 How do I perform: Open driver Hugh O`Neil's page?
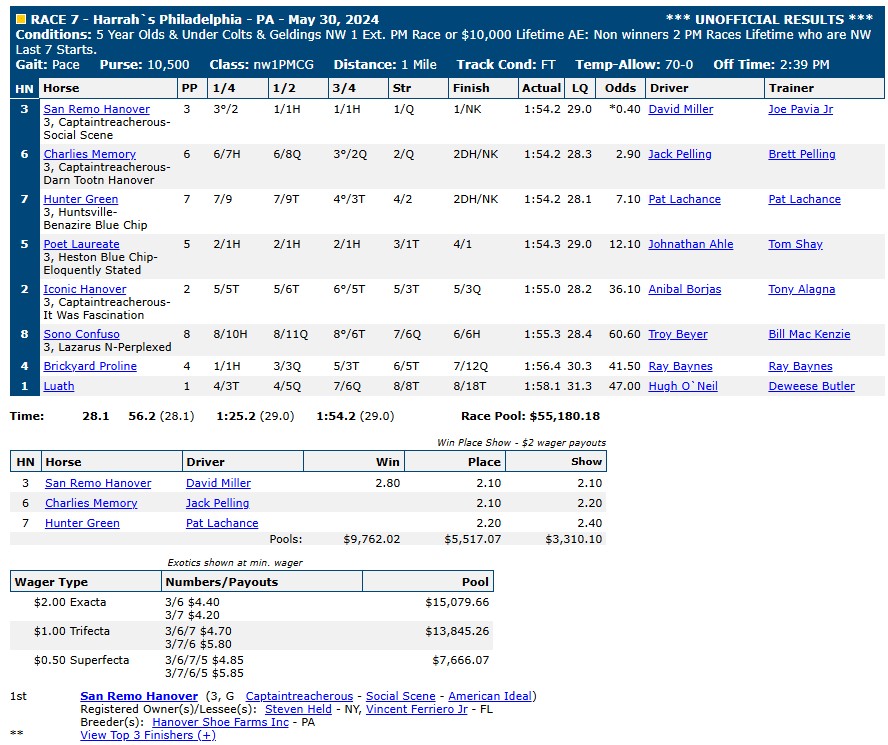tap(683, 386)
